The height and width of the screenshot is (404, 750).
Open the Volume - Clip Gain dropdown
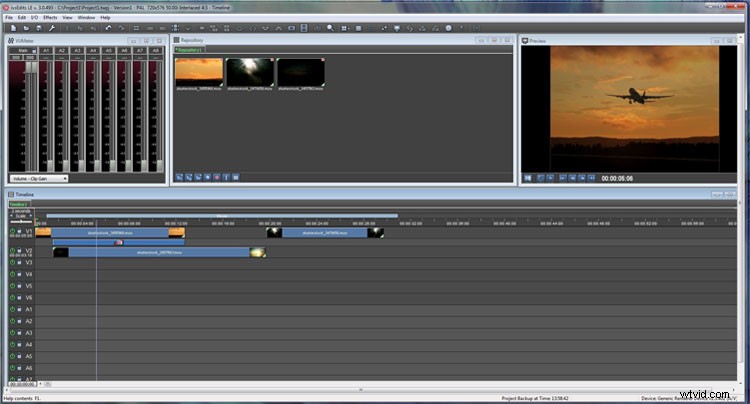[39, 178]
